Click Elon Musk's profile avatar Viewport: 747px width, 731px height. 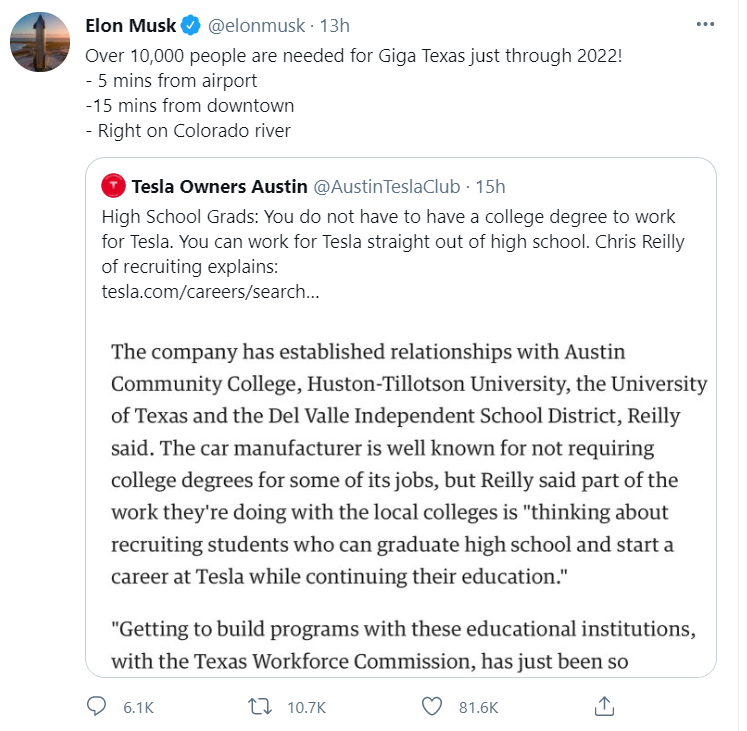pyautogui.click(x=39, y=43)
